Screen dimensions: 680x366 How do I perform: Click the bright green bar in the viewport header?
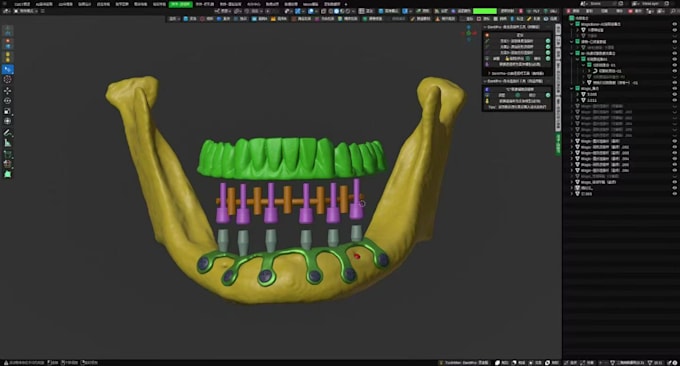pyautogui.click(x=485, y=11)
